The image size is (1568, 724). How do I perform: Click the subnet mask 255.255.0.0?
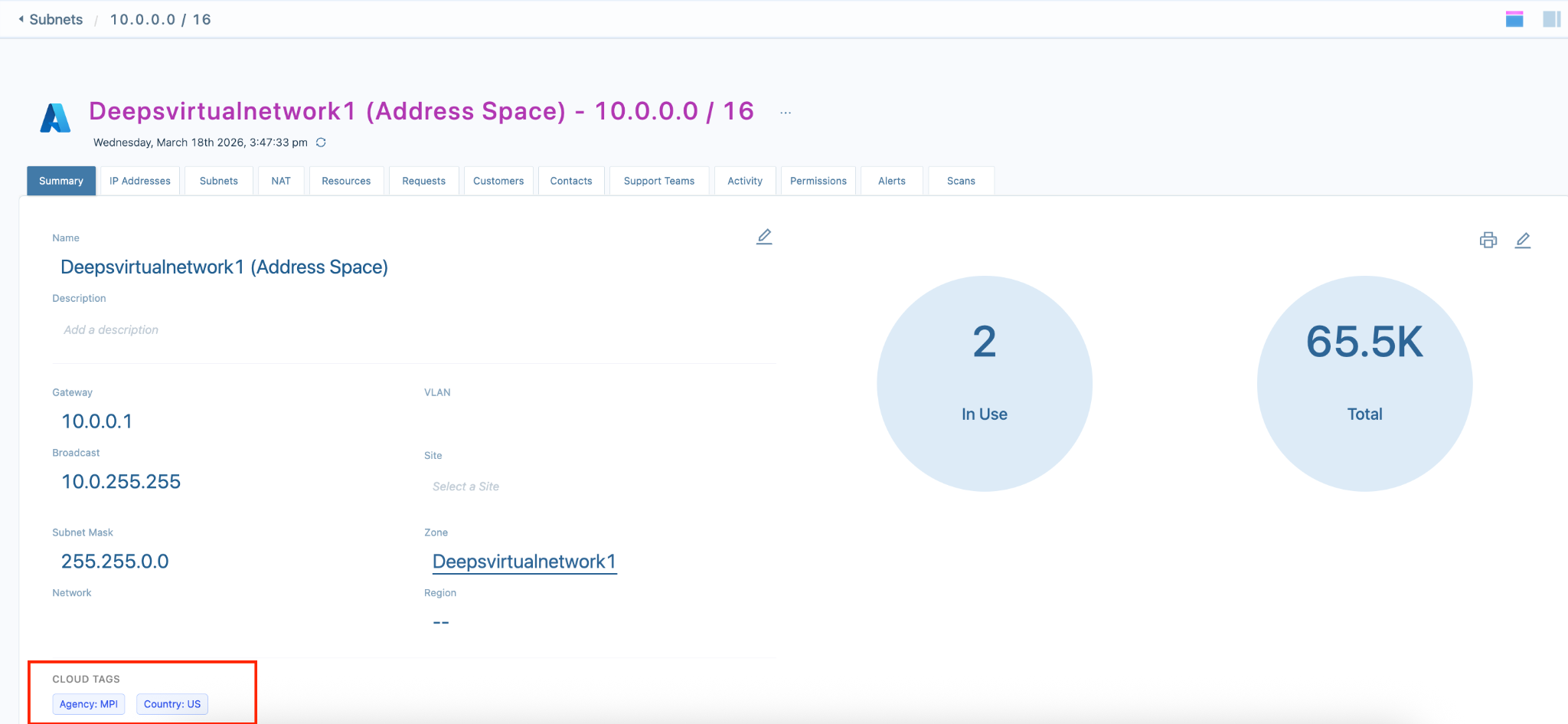coord(115,562)
